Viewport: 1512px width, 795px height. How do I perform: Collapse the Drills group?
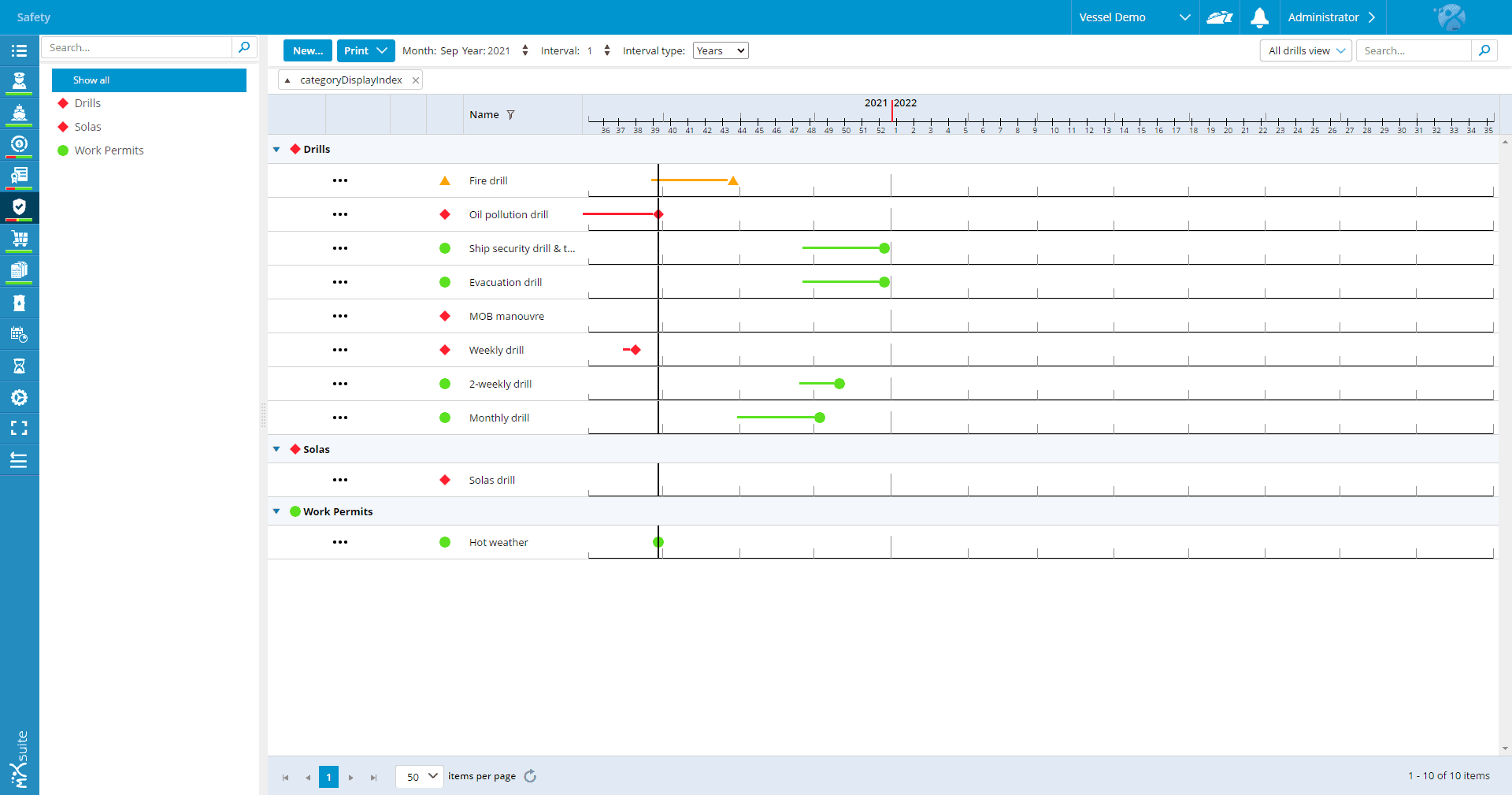click(276, 150)
